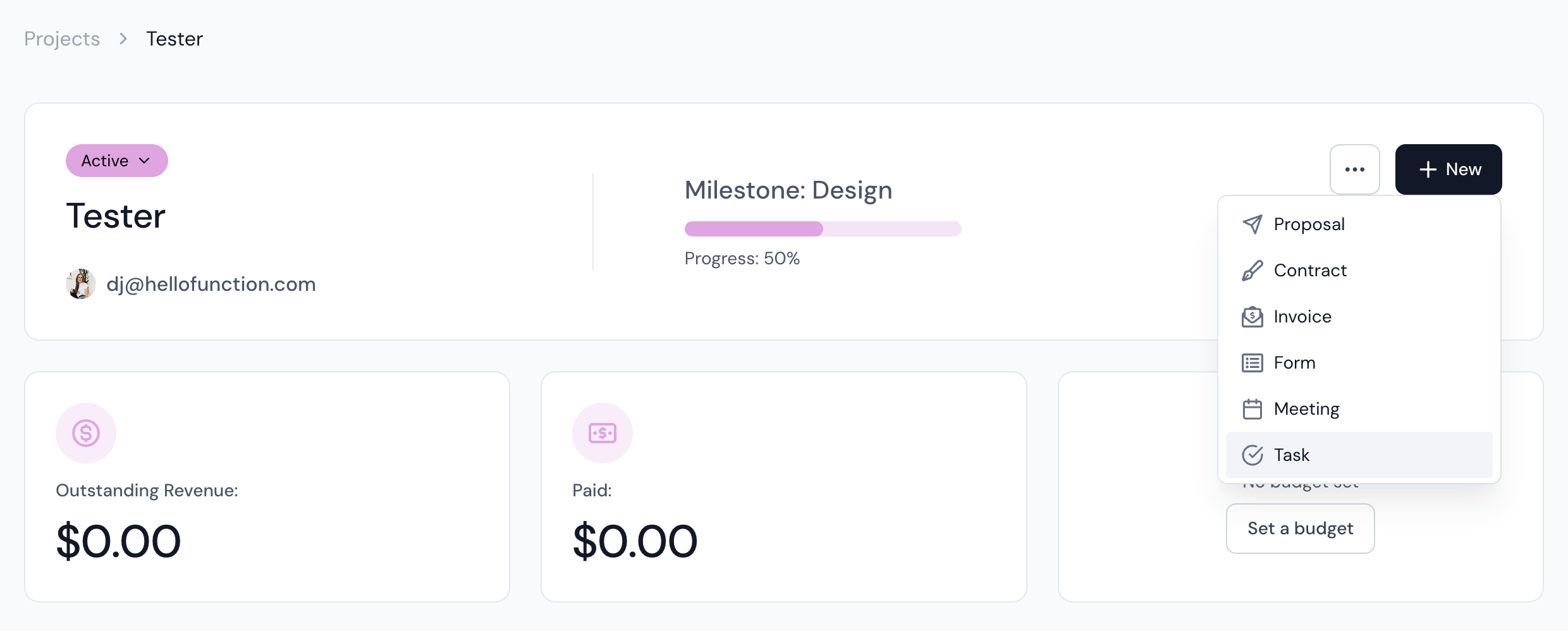Click the client avatar photo
The image size is (1568, 631).
pyautogui.click(x=81, y=284)
